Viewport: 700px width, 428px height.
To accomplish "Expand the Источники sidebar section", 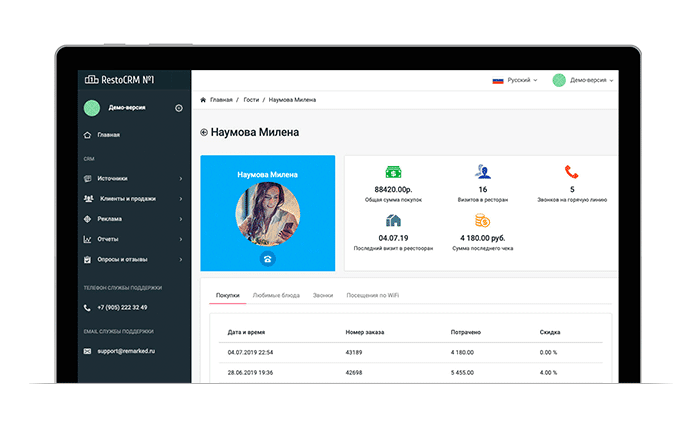I will [132, 178].
